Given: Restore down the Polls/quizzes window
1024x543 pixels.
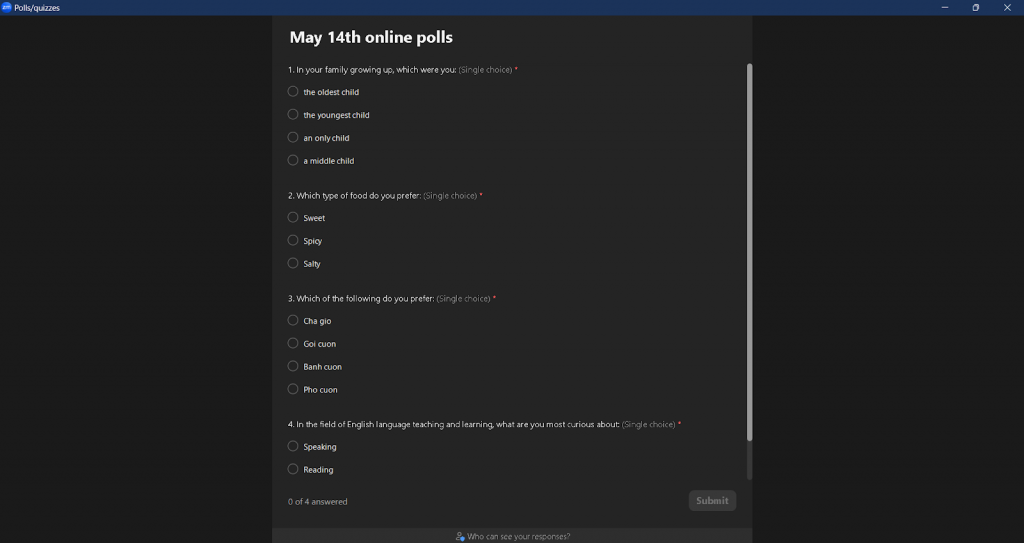Looking at the screenshot, I should pyautogui.click(x=976, y=7).
